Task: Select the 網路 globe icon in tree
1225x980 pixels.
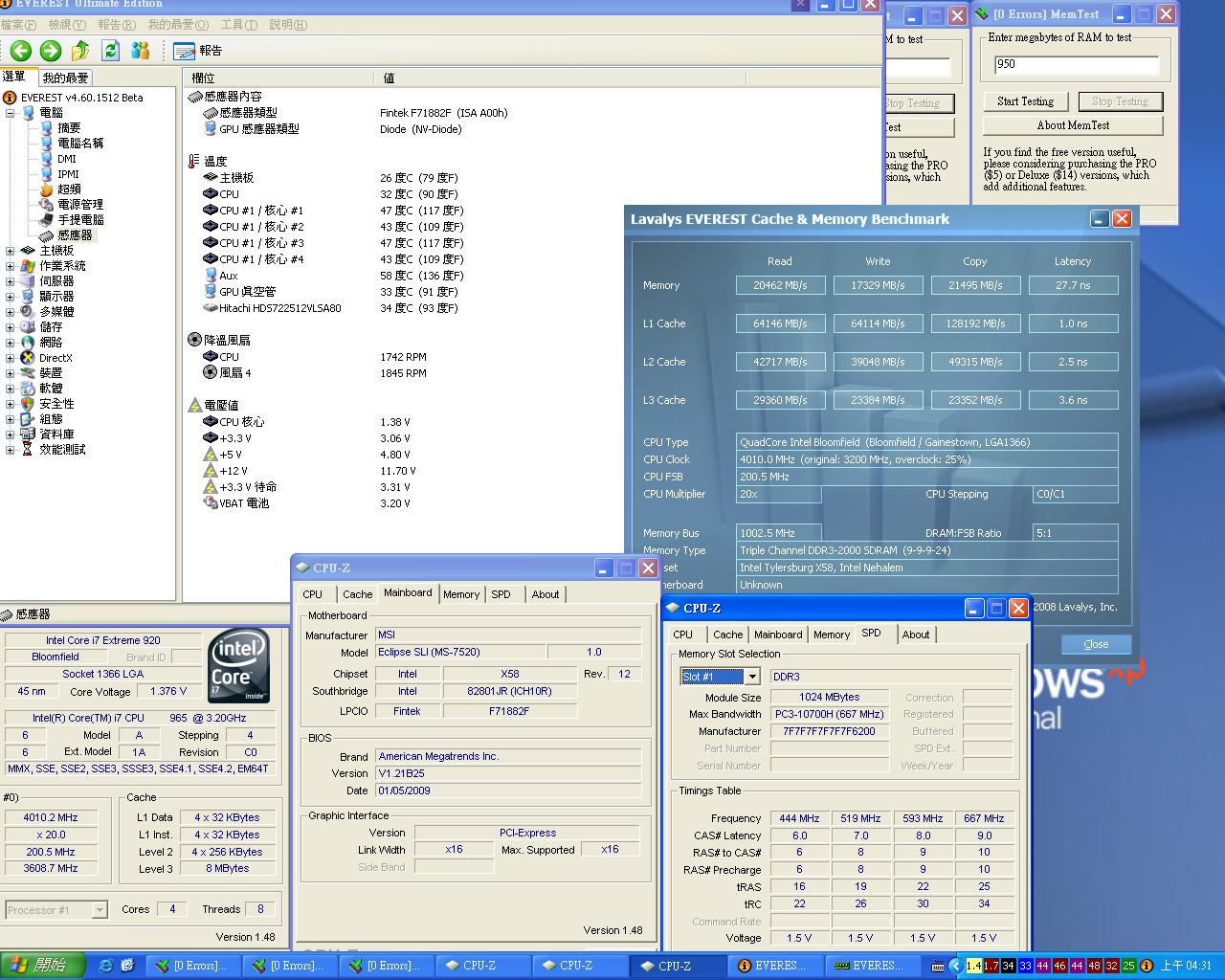Action: (x=28, y=343)
